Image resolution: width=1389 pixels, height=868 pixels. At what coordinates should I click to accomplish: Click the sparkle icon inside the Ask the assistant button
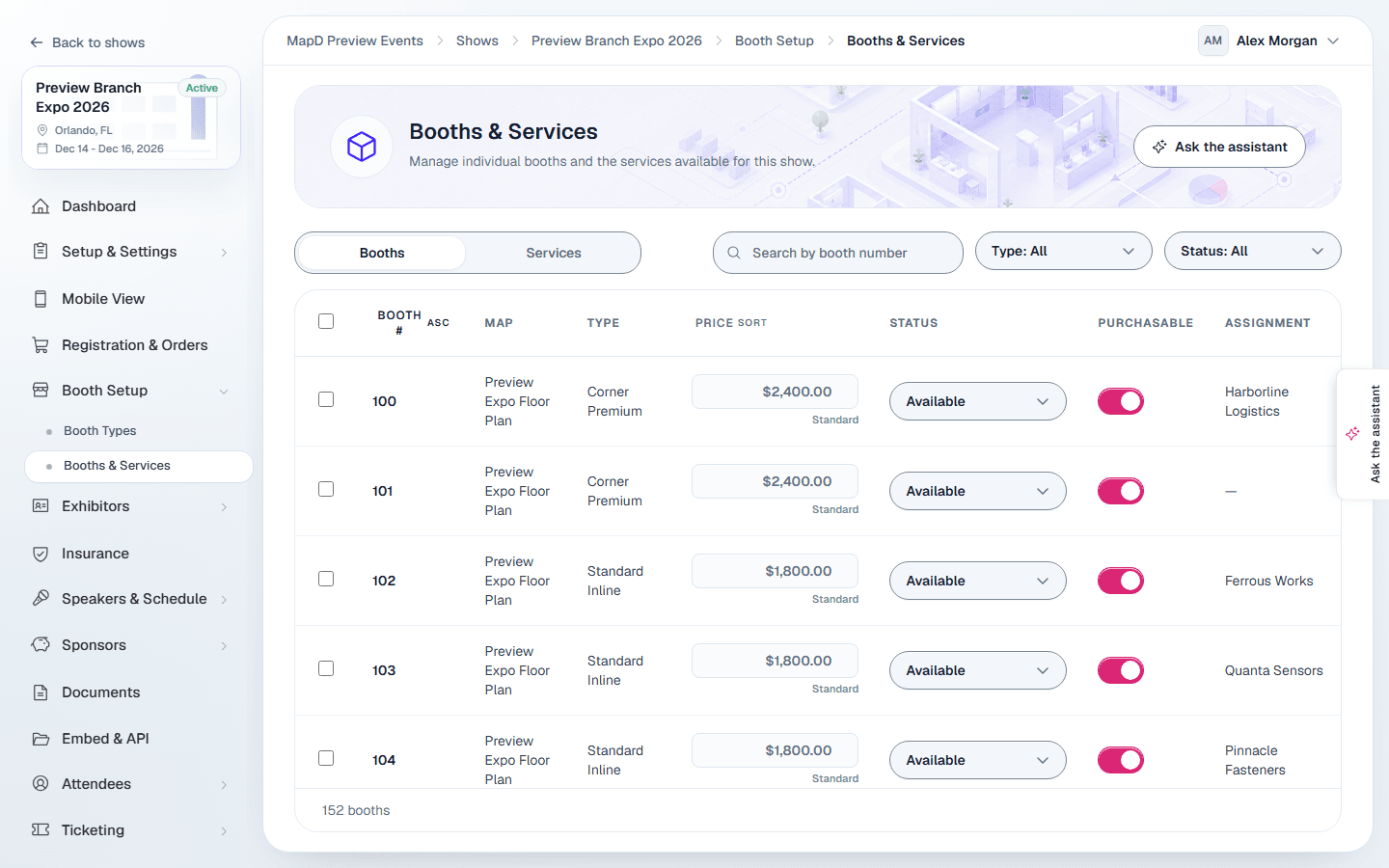1159,147
